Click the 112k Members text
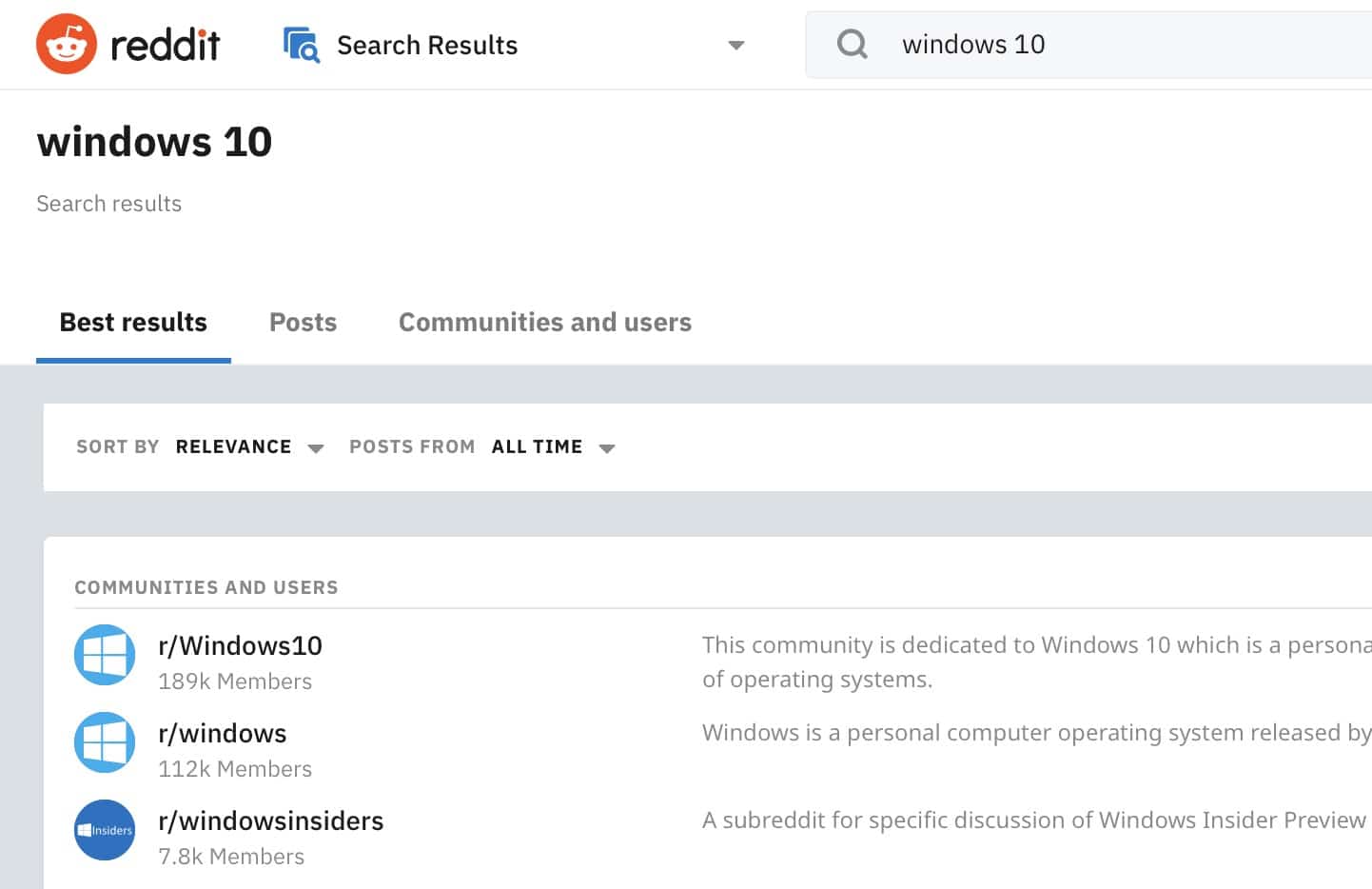This screenshot has width=1372, height=889. (x=235, y=769)
